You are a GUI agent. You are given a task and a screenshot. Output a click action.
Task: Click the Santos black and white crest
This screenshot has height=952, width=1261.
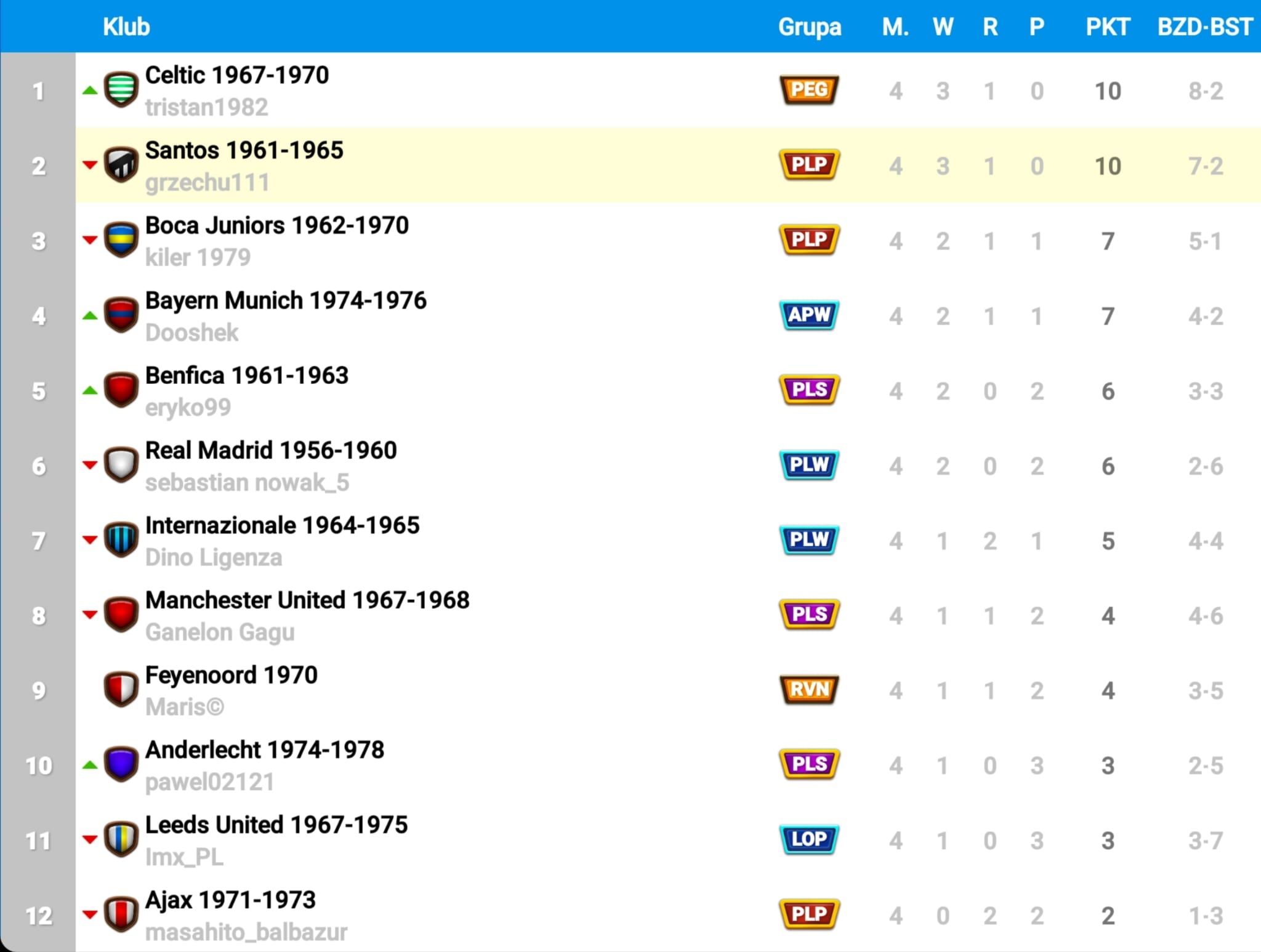(121, 165)
